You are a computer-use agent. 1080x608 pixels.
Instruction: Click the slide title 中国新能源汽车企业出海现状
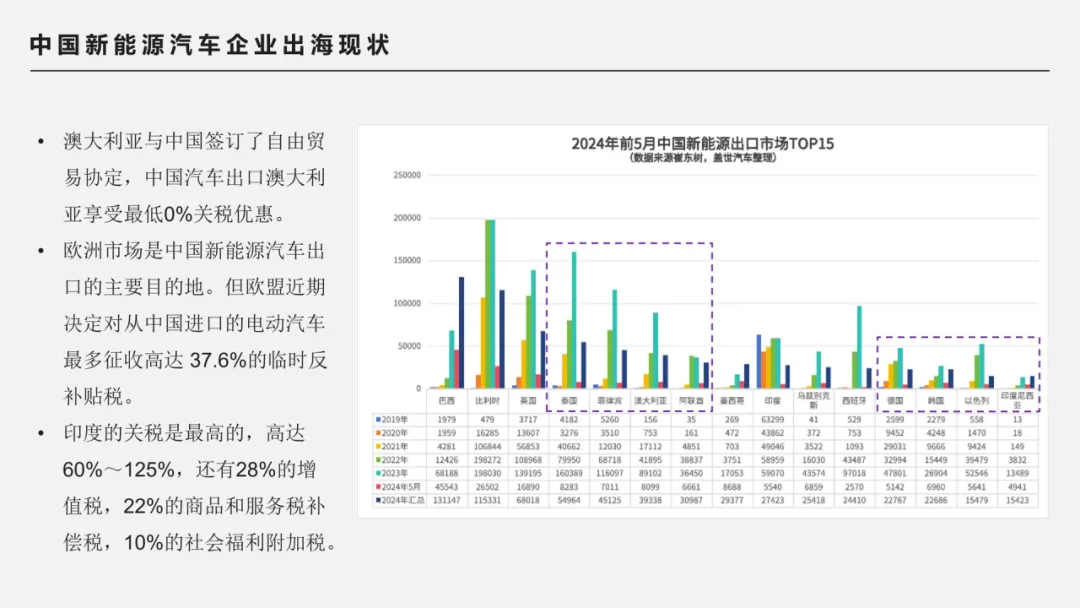pyautogui.click(x=209, y=45)
